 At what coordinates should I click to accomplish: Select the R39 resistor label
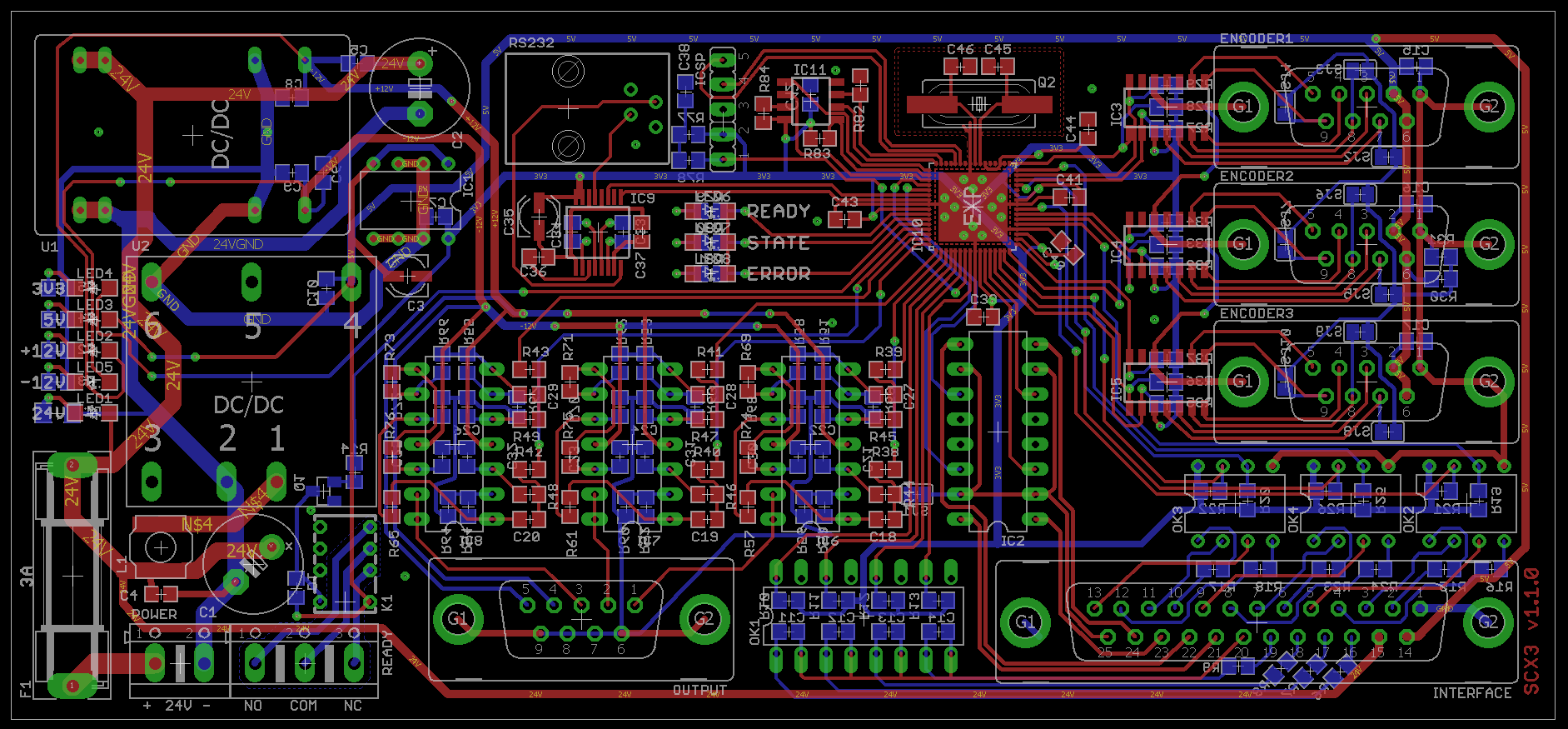pos(889,352)
